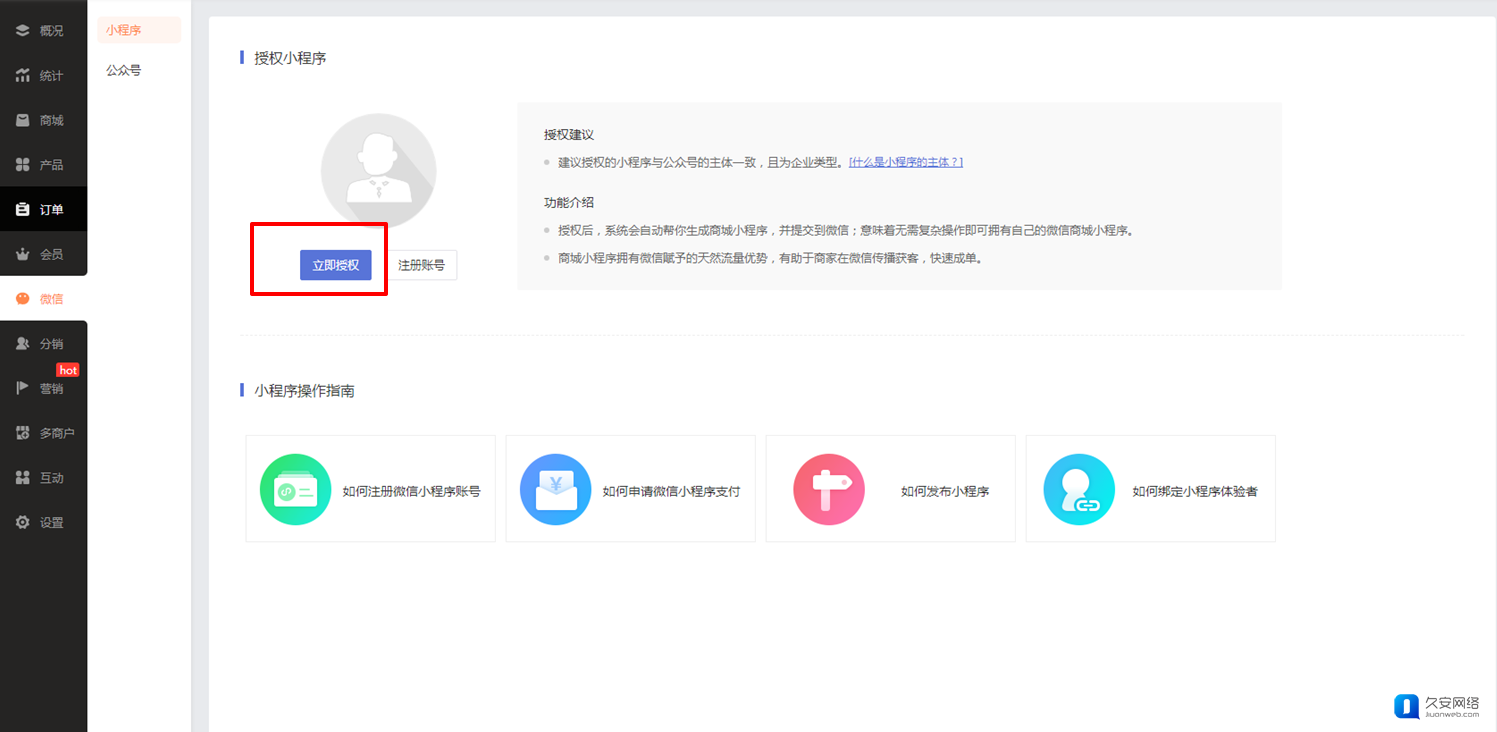Click the 互动 interaction icon
This screenshot has height=732, width=1497.
click(x=22, y=478)
